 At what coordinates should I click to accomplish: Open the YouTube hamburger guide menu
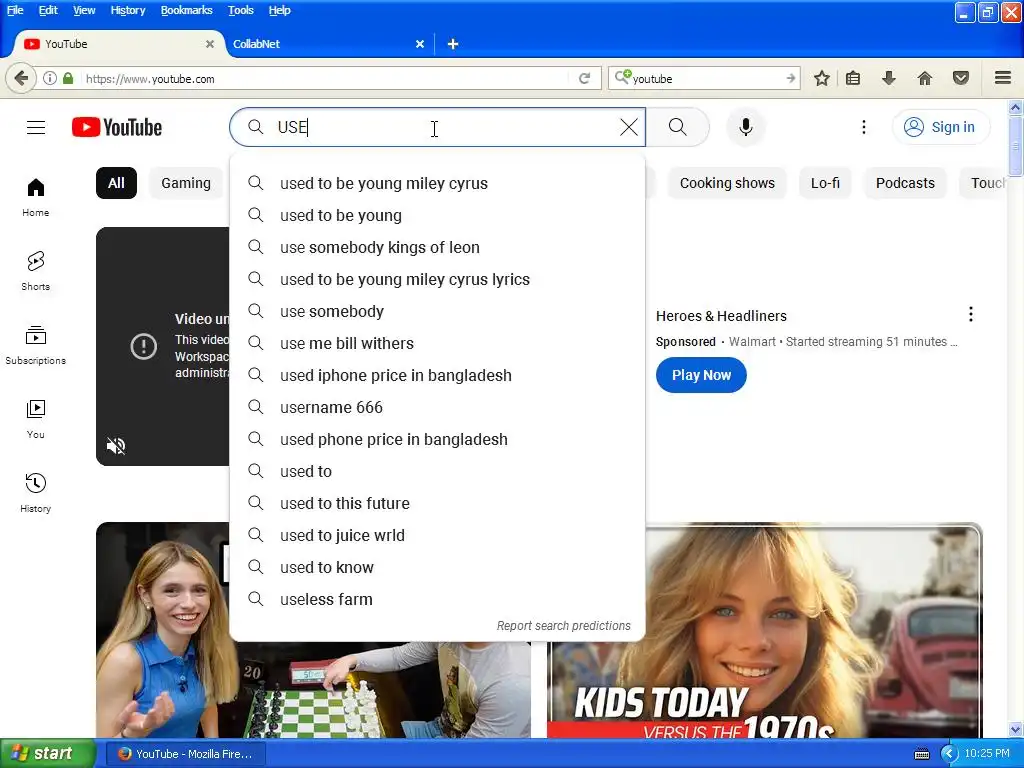coord(36,127)
